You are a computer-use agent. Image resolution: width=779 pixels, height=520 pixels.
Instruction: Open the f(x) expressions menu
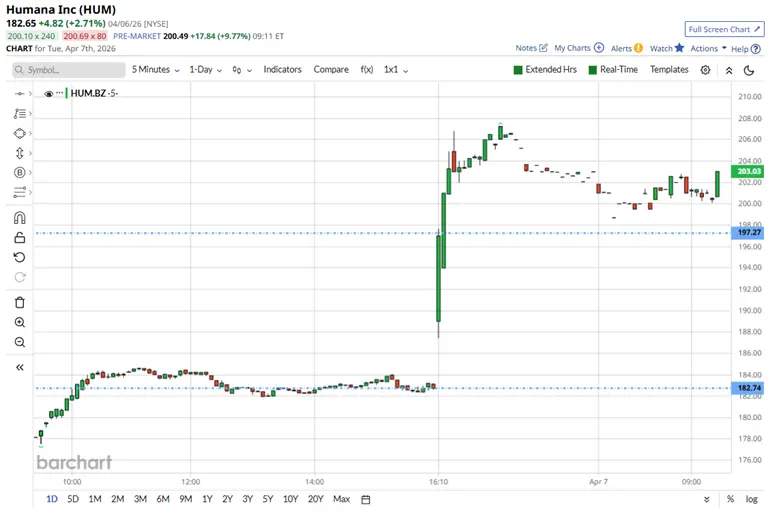367,70
